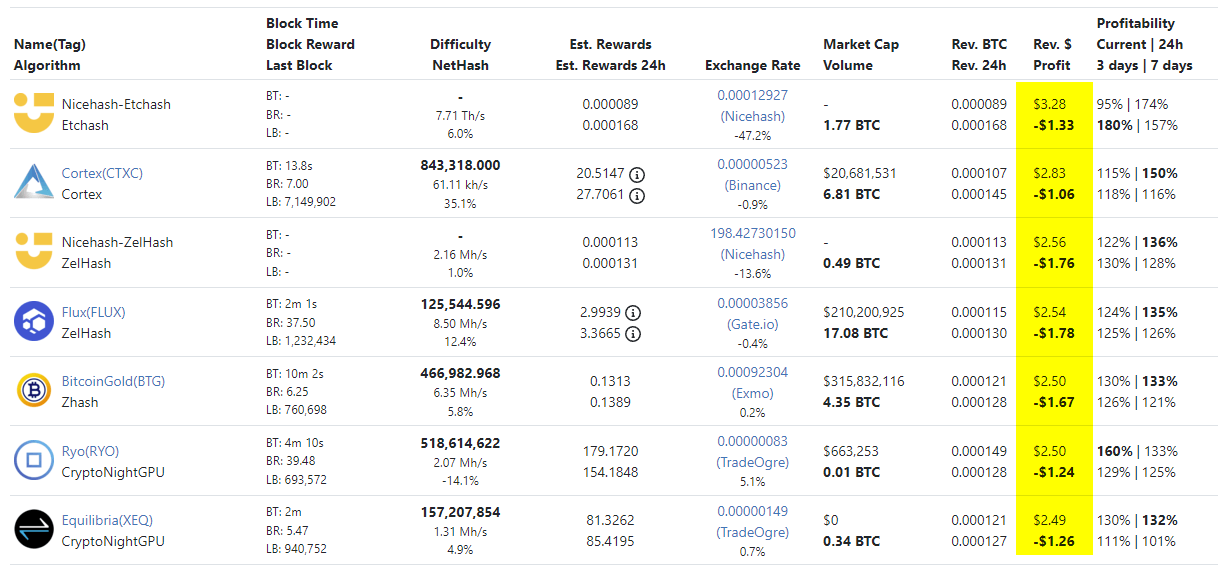Open the BitcoinGold(BTG) coin link

coord(113,381)
